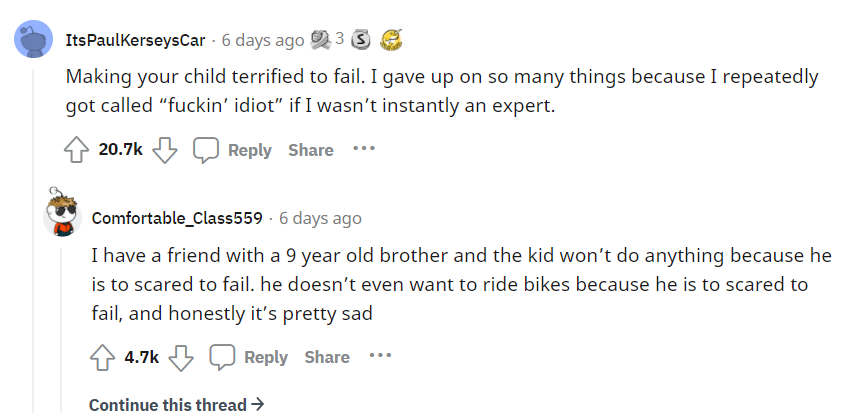Open ItsPaulKerseysCar's avatar profile picture
The image size is (842, 413).
point(33,41)
